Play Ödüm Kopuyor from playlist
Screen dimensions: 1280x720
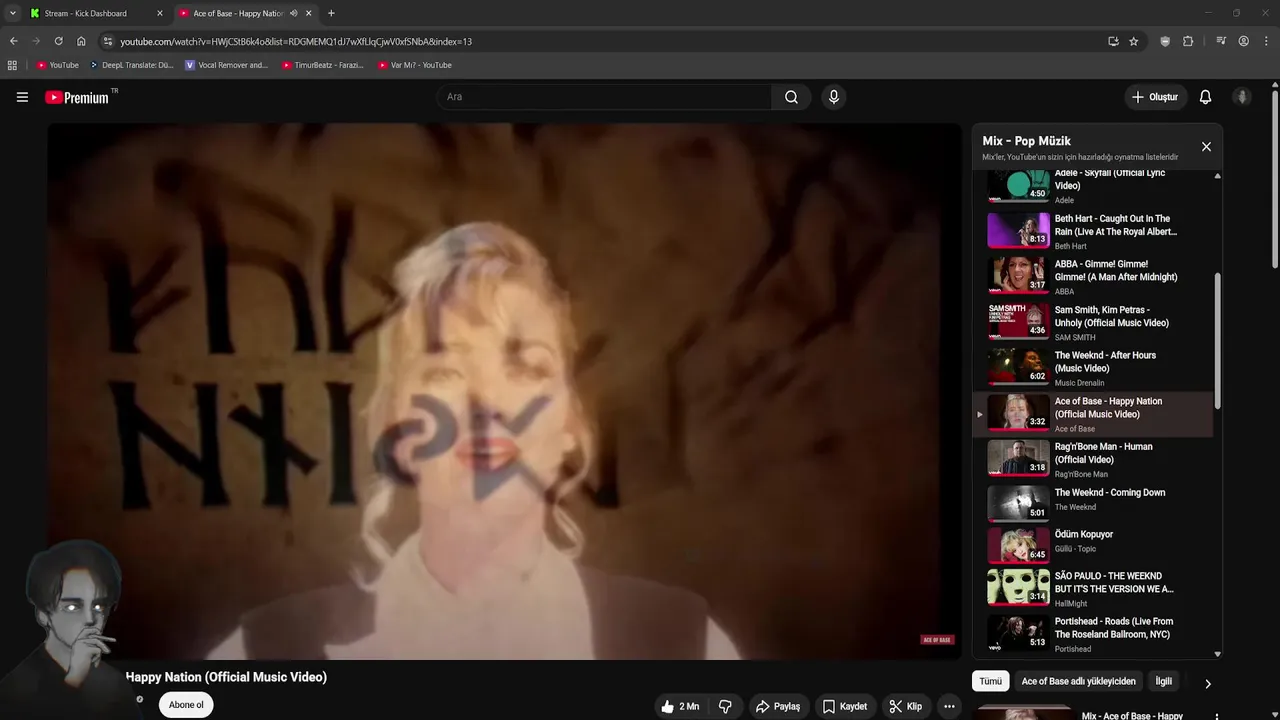[x=1094, y=546]
